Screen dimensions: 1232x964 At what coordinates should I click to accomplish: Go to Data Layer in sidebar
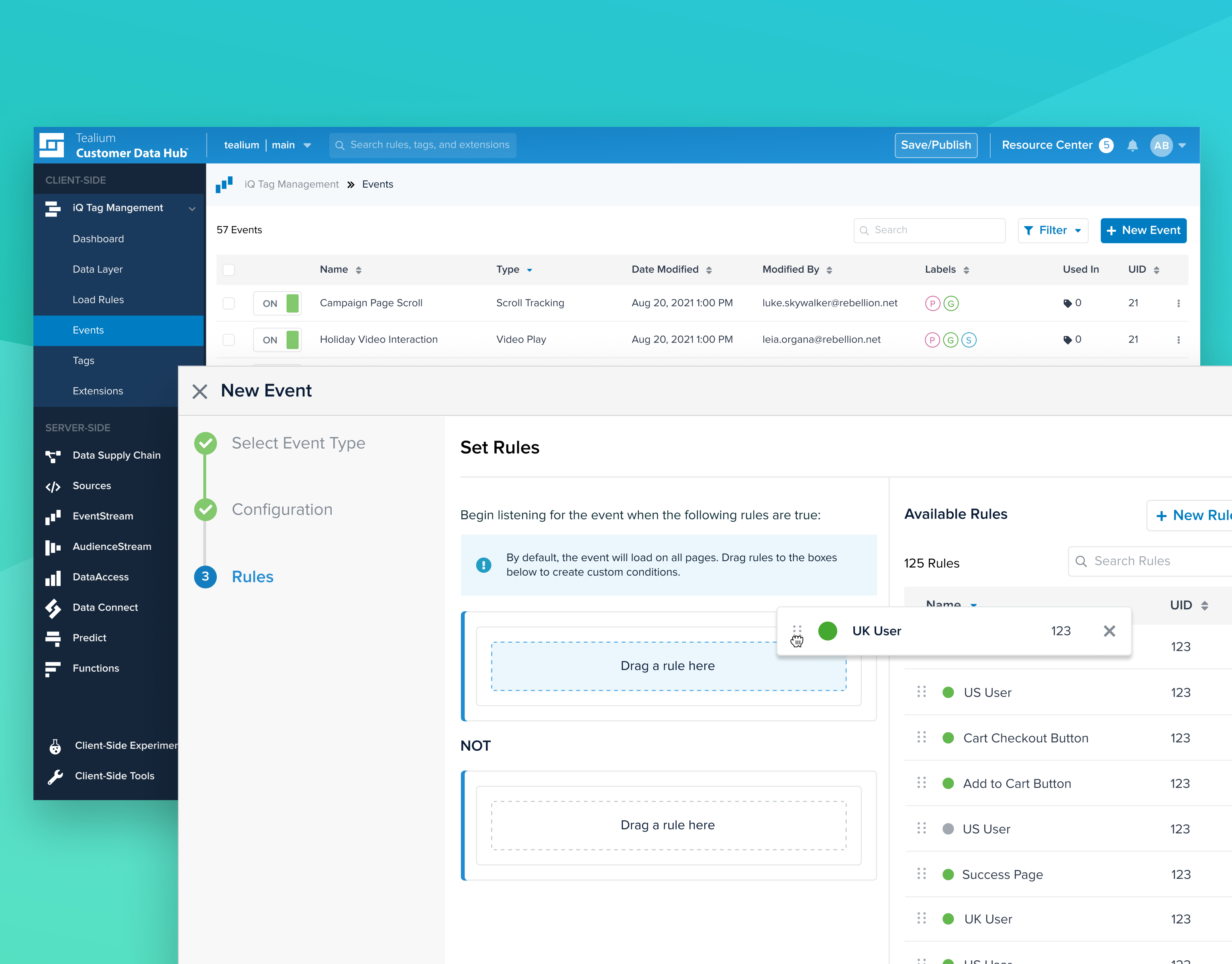(98, 270)
